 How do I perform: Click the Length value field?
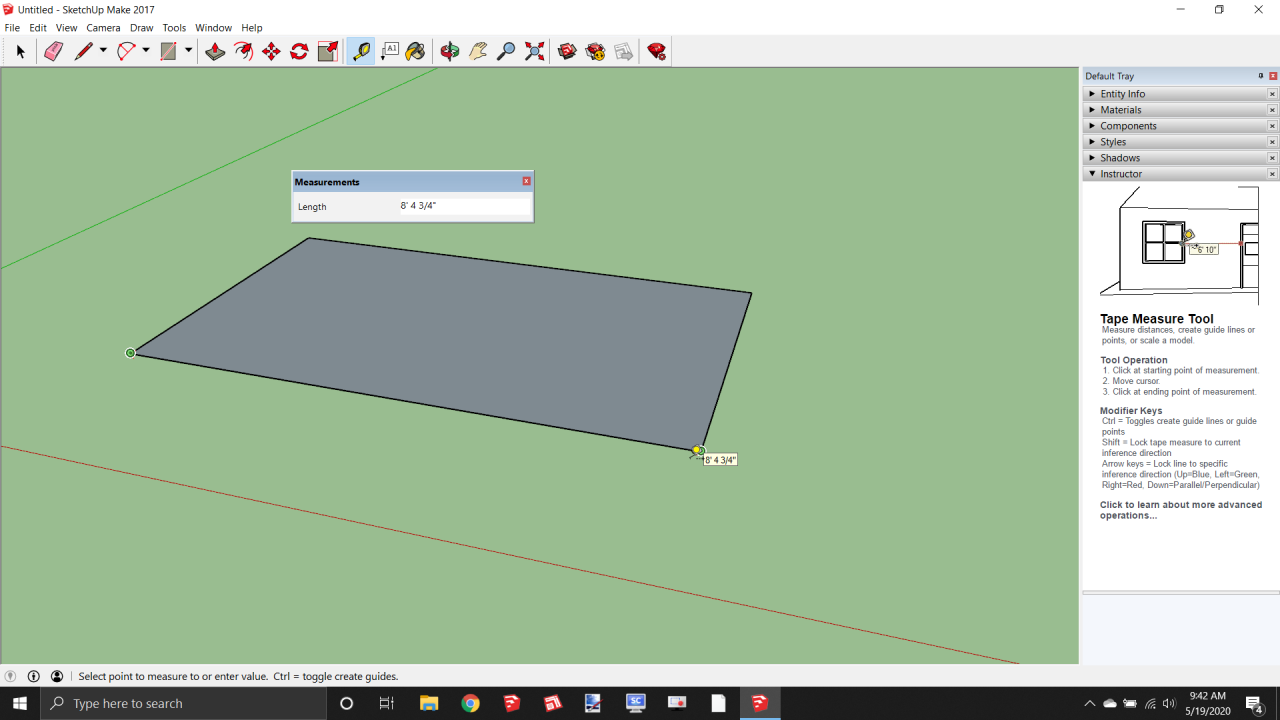(464, 206)
